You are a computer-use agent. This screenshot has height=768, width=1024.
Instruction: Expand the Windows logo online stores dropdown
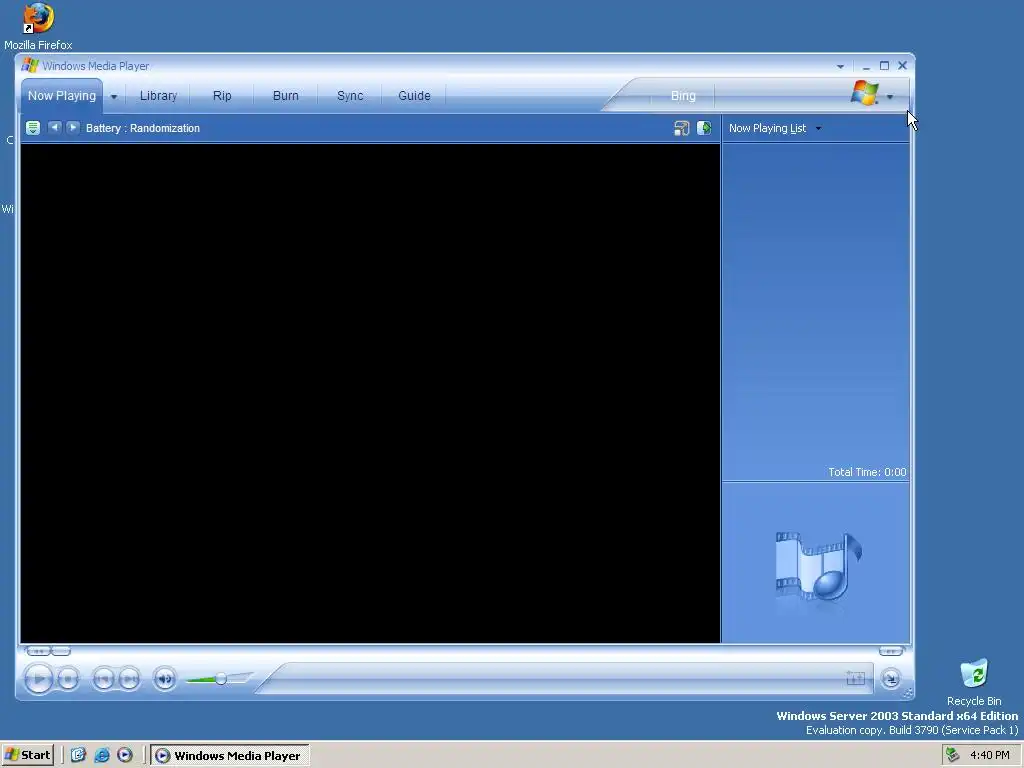pos(889,97)
